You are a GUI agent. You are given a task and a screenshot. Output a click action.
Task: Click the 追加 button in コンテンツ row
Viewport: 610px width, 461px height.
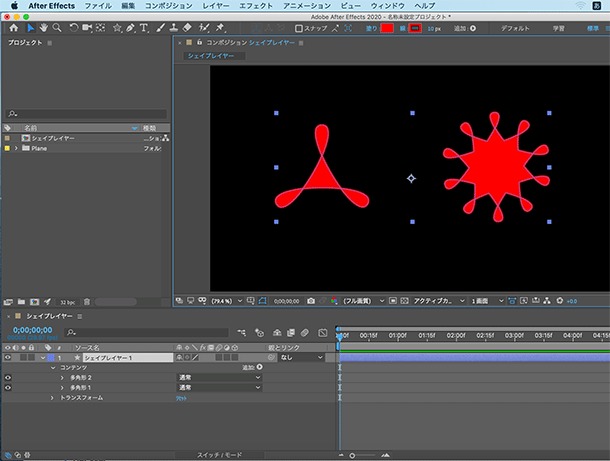[252, 367]
